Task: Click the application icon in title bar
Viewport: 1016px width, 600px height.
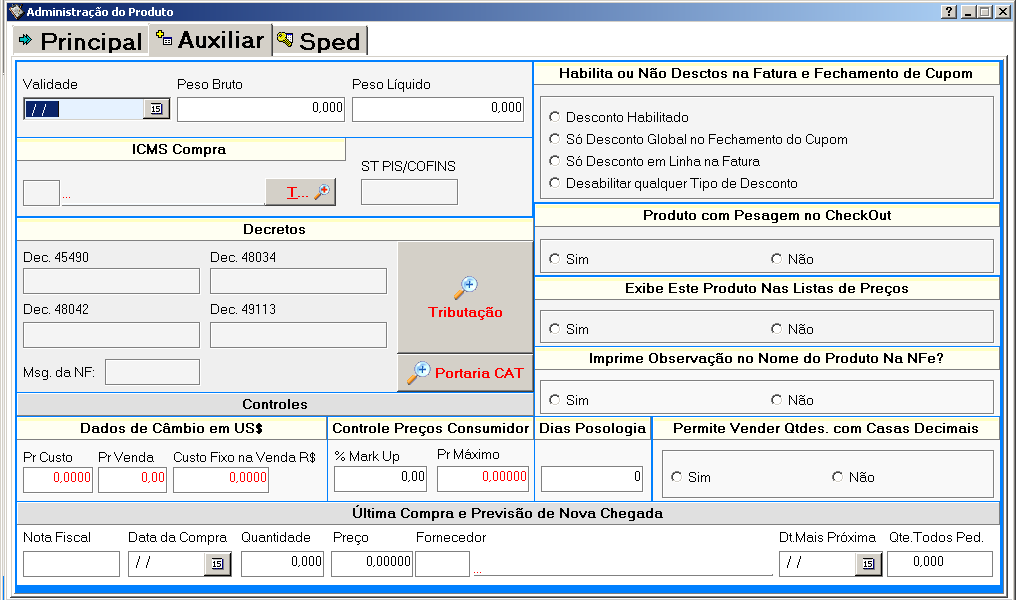Action: (14, 12)
